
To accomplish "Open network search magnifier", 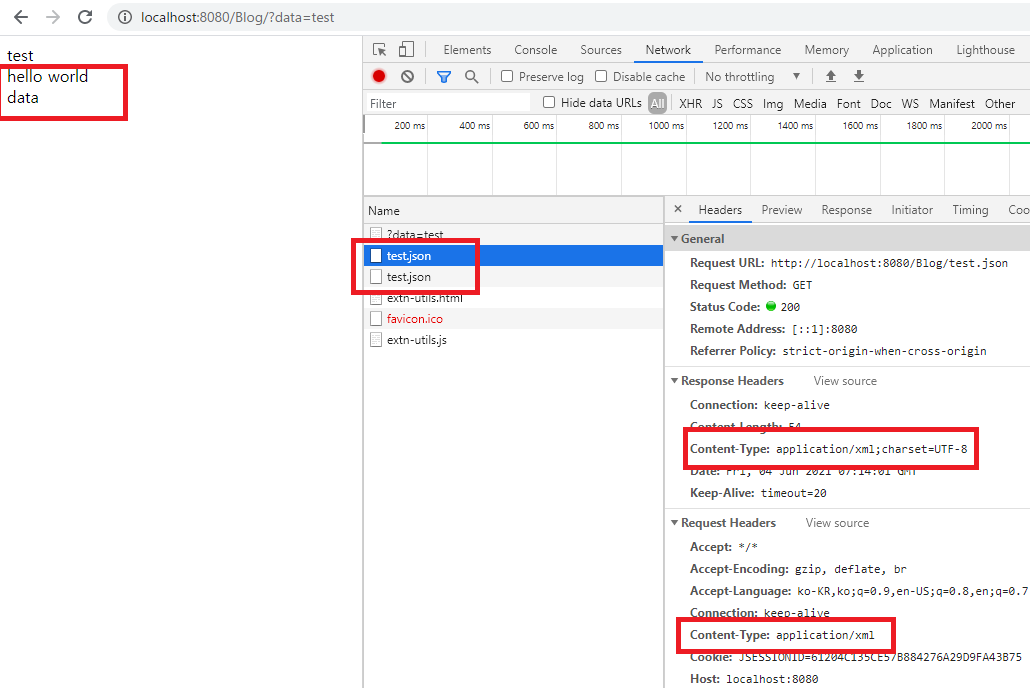I will 471,77.
